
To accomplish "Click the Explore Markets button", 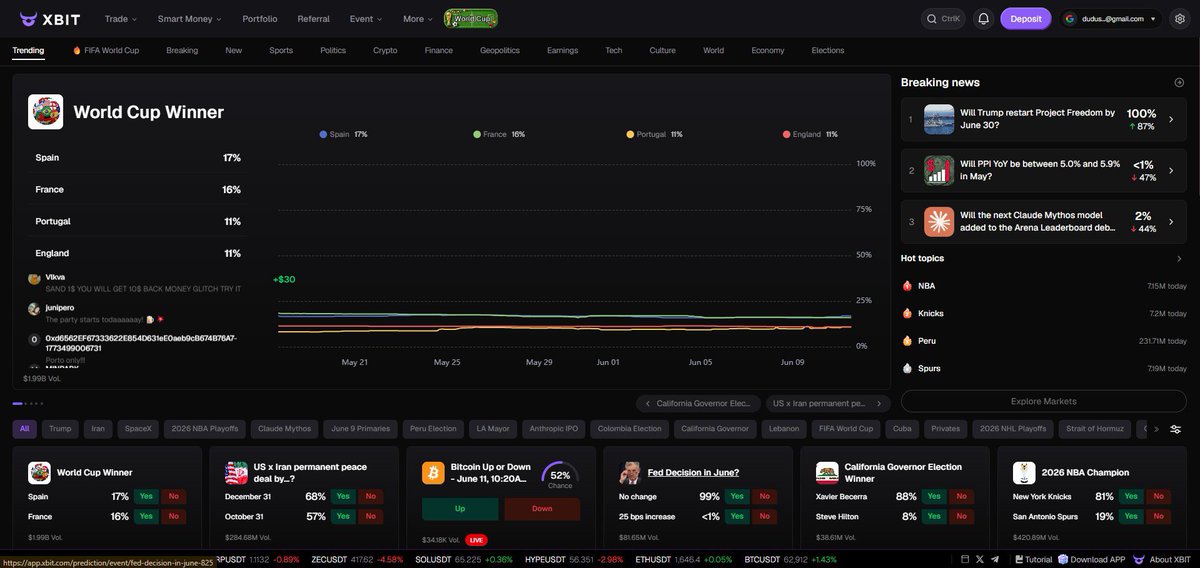I will 1043,401.
